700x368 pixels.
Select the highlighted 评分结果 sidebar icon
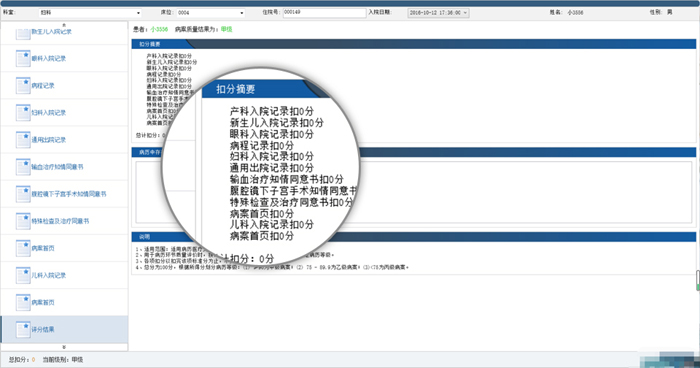[x=23, y=330]
